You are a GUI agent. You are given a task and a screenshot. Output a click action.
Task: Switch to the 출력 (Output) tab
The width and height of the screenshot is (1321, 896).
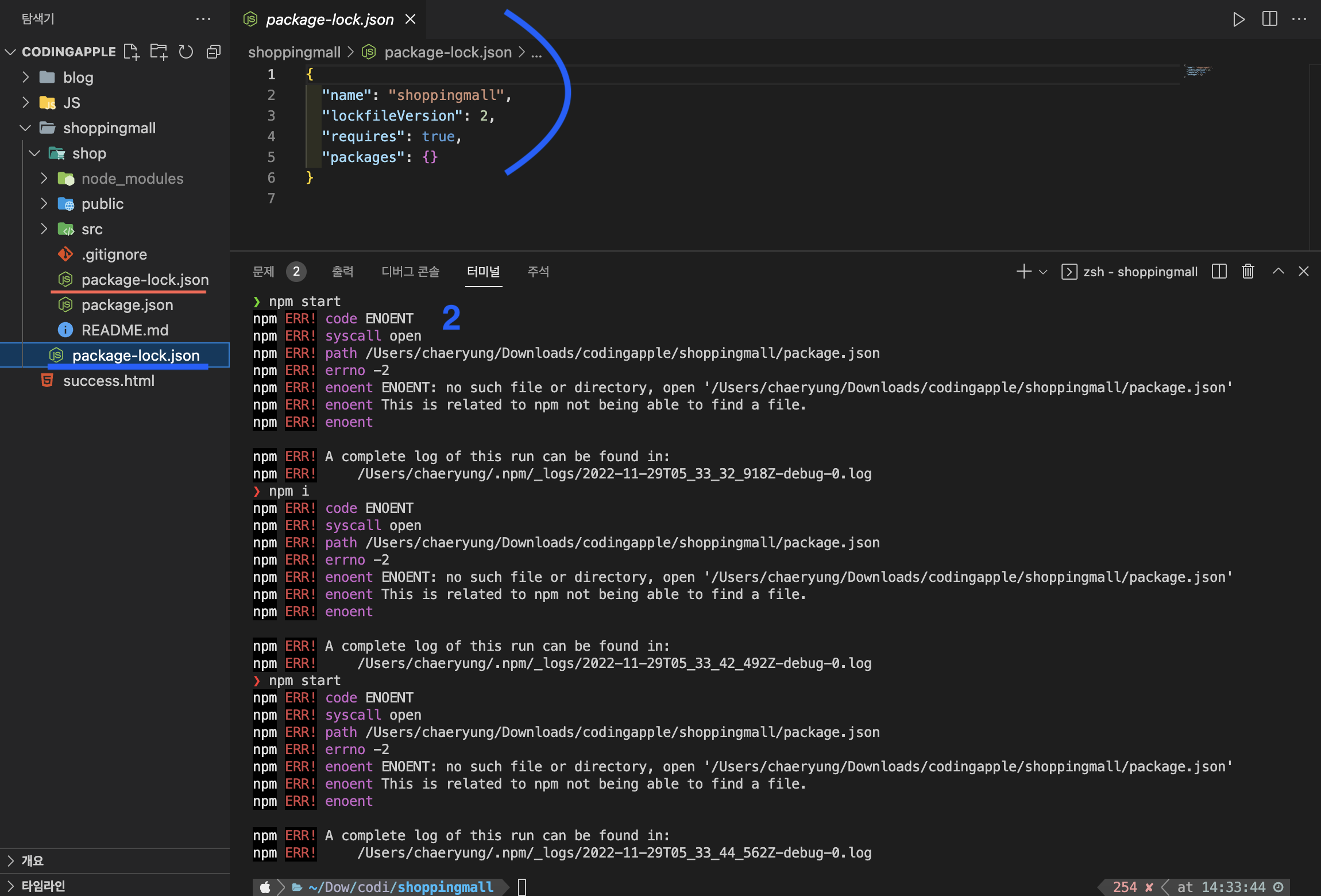tap(343, 271)
